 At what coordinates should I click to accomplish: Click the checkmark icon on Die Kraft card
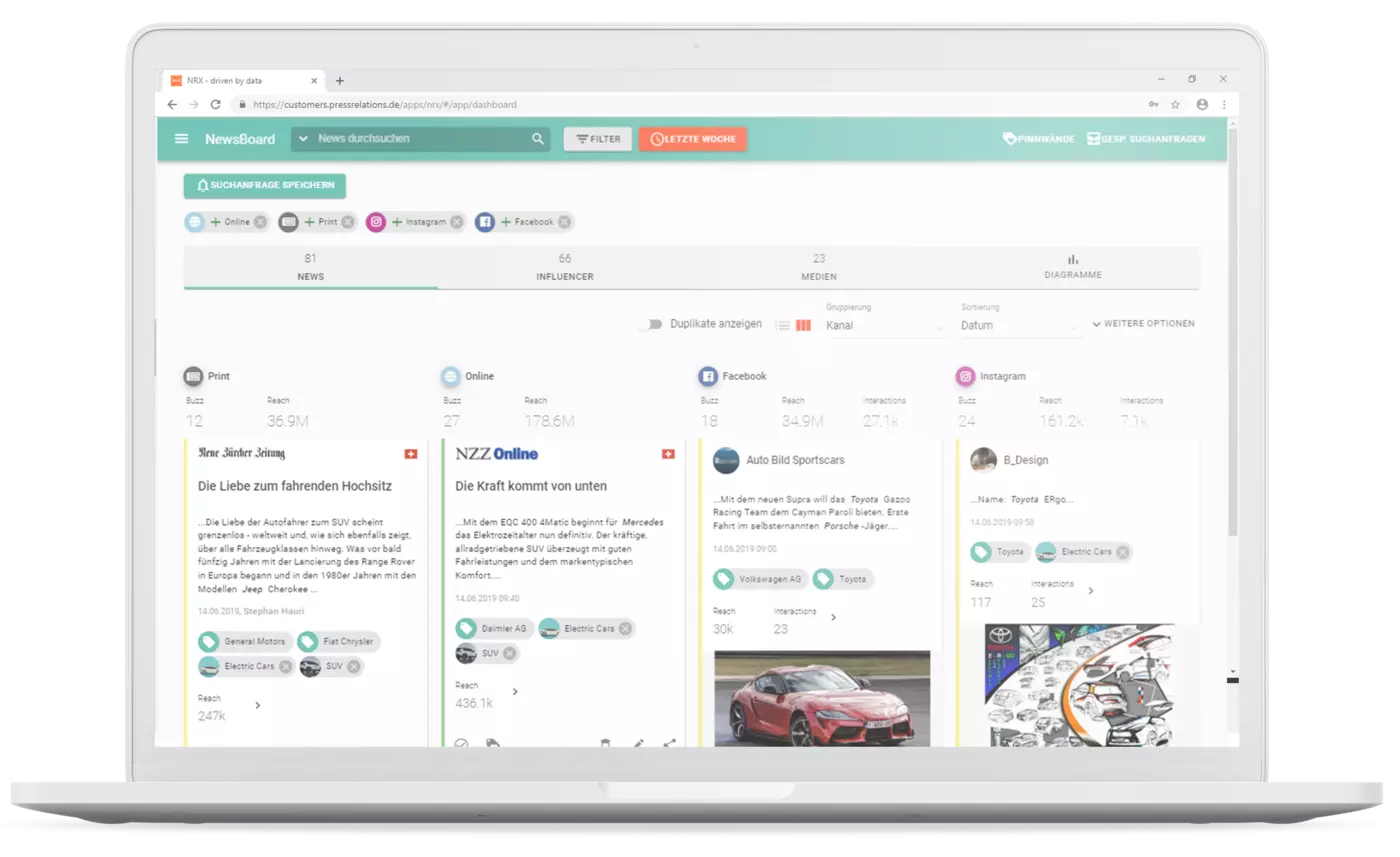461,744
